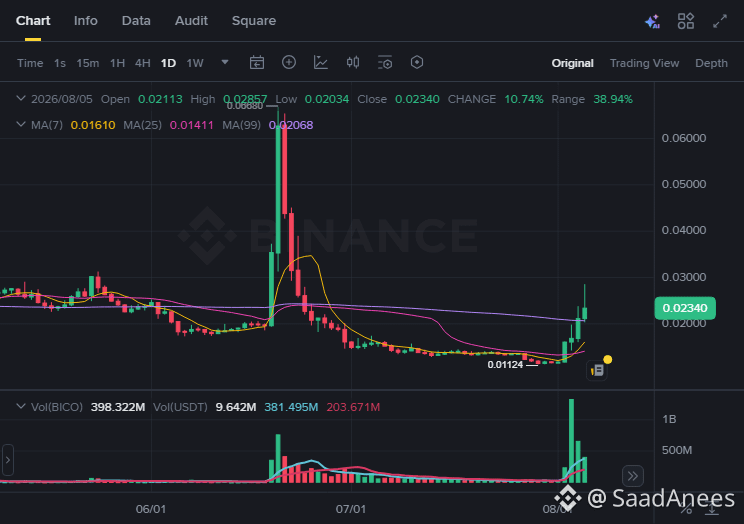Click the Vol(BICO) value 398.322M
744x524 pixels.
click(118, 407)
